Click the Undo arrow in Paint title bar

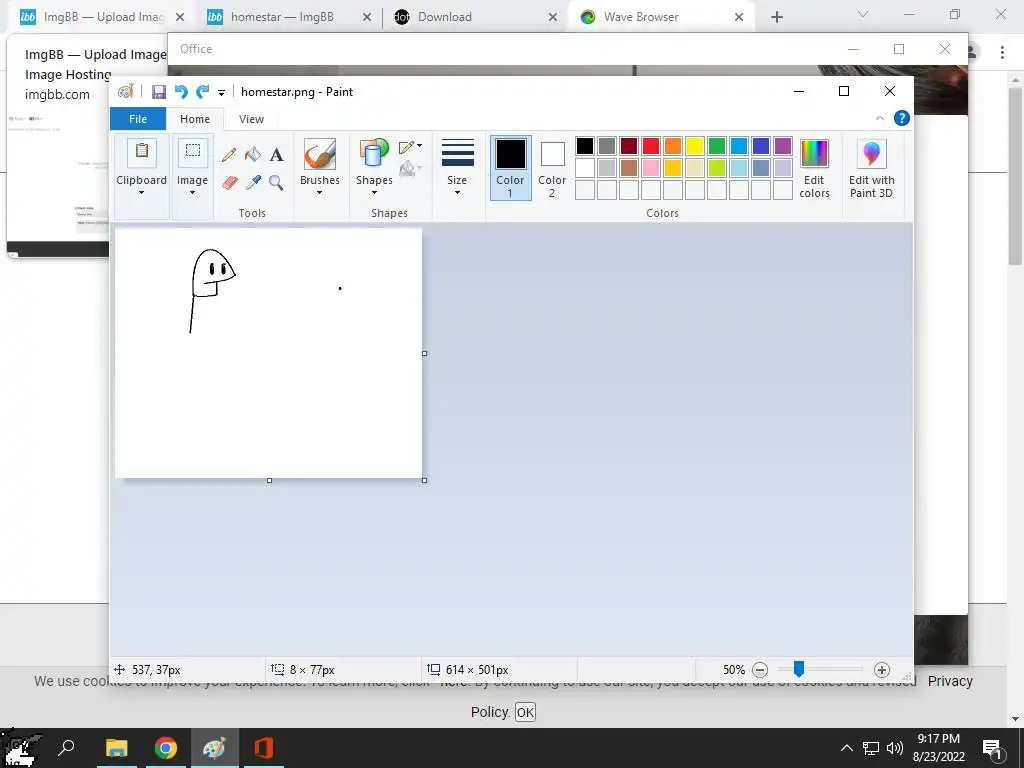coord(181,92)
